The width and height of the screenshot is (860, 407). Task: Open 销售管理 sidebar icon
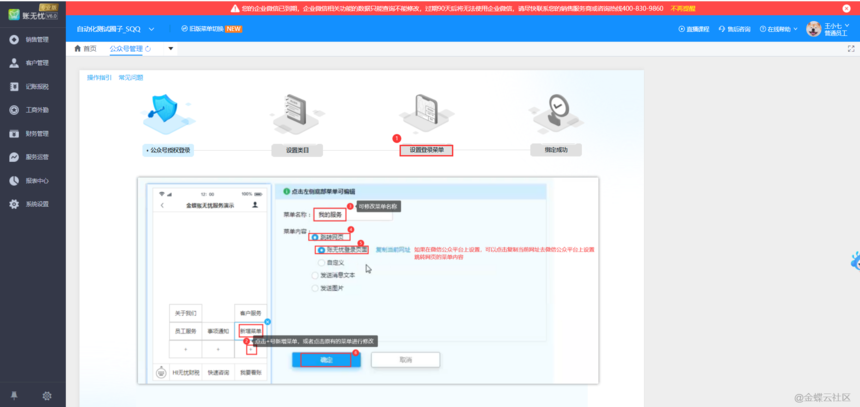14,40
